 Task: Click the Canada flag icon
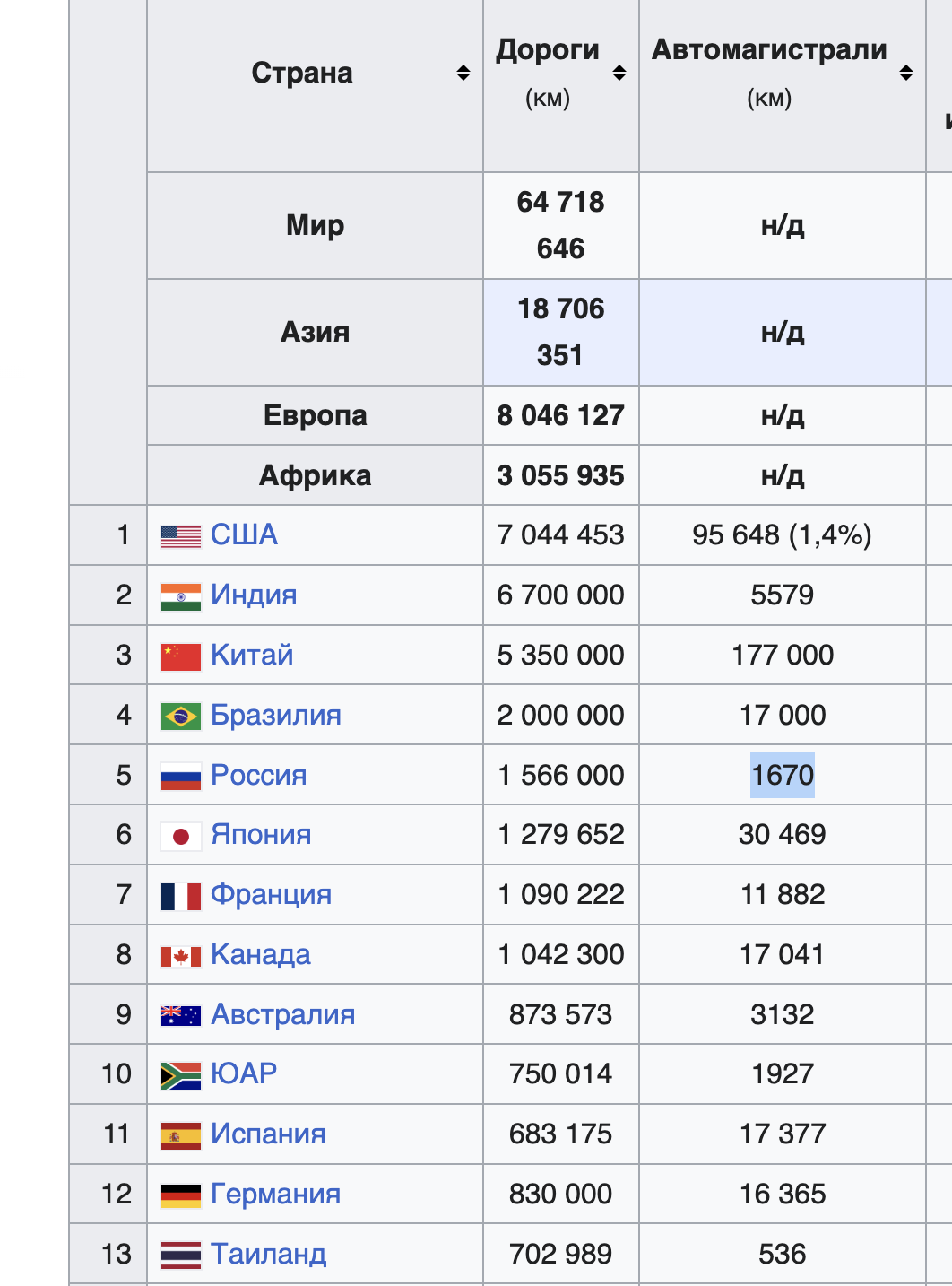(x=181, y=956)
